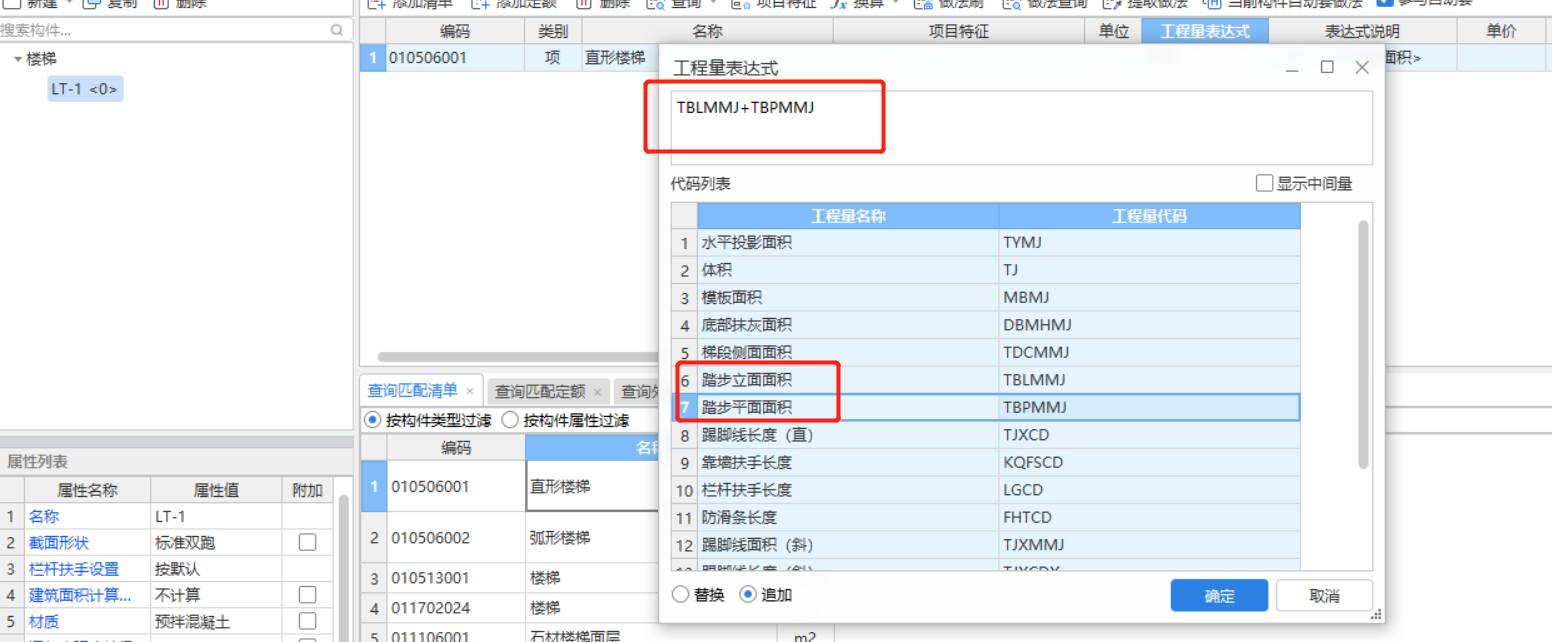Viewport: 1552px width, 642px height.
Task: Switch to the 查询匹配定额 tab
Action: coord(540,391)
